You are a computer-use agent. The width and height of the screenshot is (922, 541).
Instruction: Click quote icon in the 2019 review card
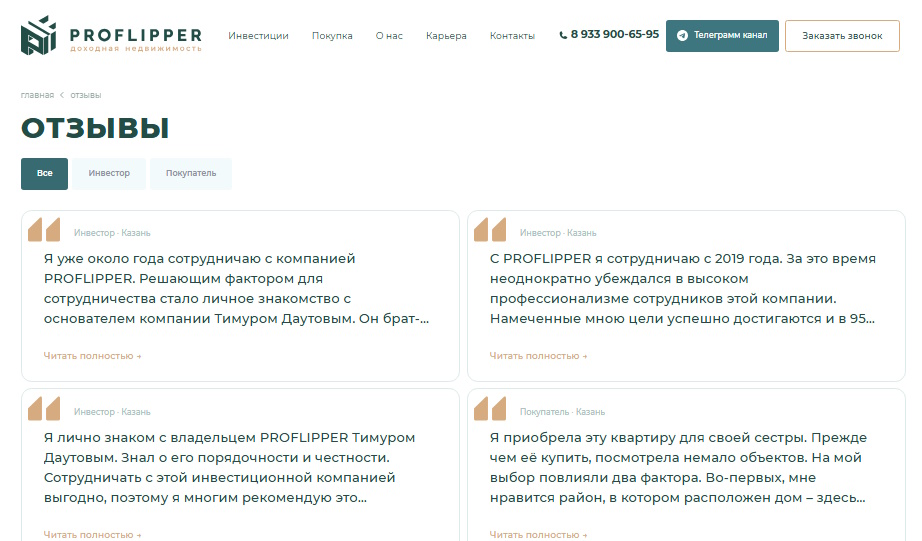[490, 230]
